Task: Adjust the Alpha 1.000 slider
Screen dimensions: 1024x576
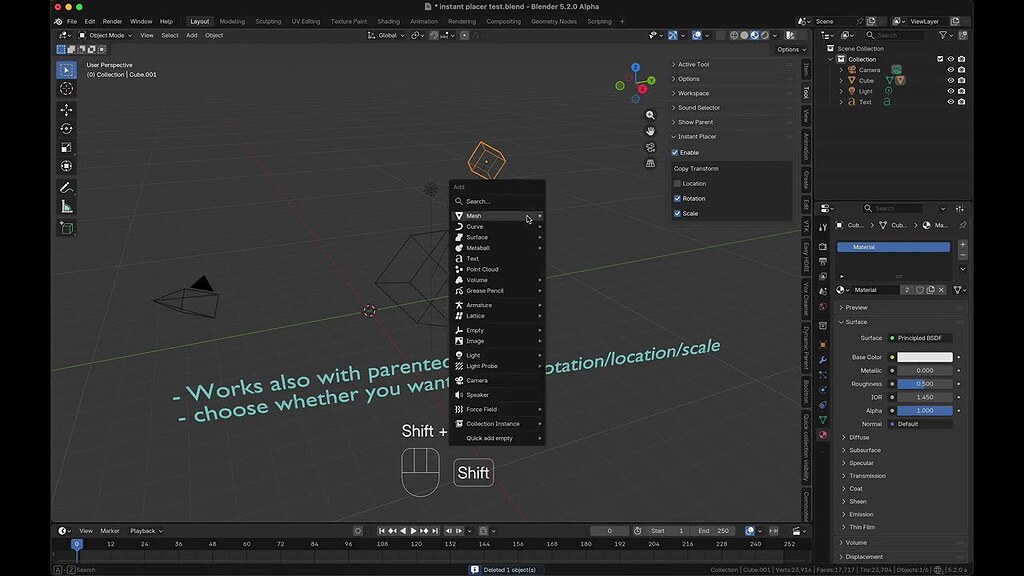Action: (x=925, y=411)
